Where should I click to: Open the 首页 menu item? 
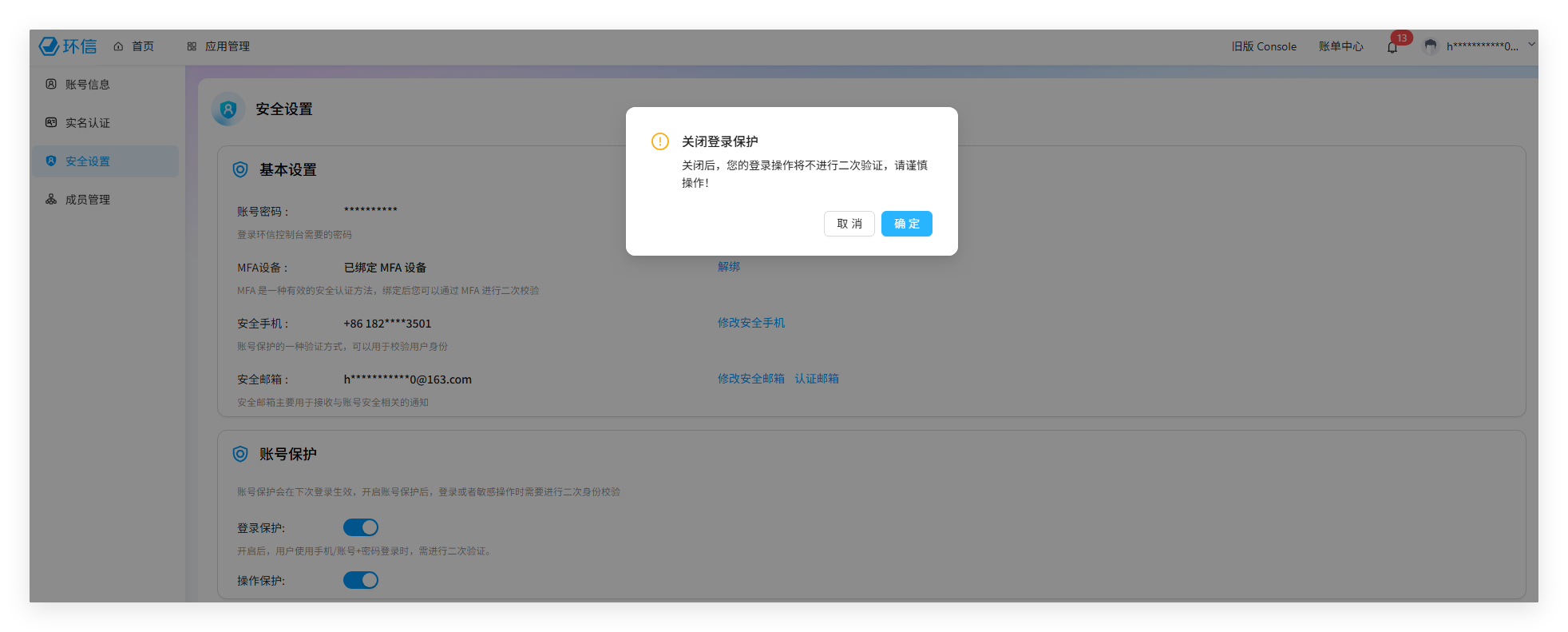[x=134, y=46]
